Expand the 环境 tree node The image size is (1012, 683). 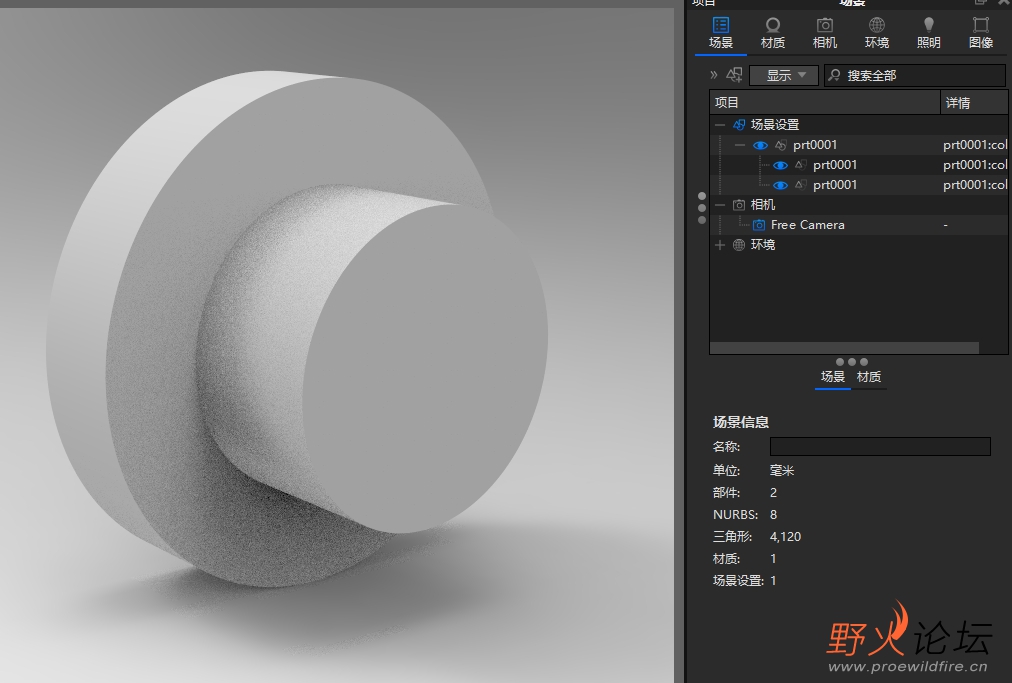pos(720,245)
